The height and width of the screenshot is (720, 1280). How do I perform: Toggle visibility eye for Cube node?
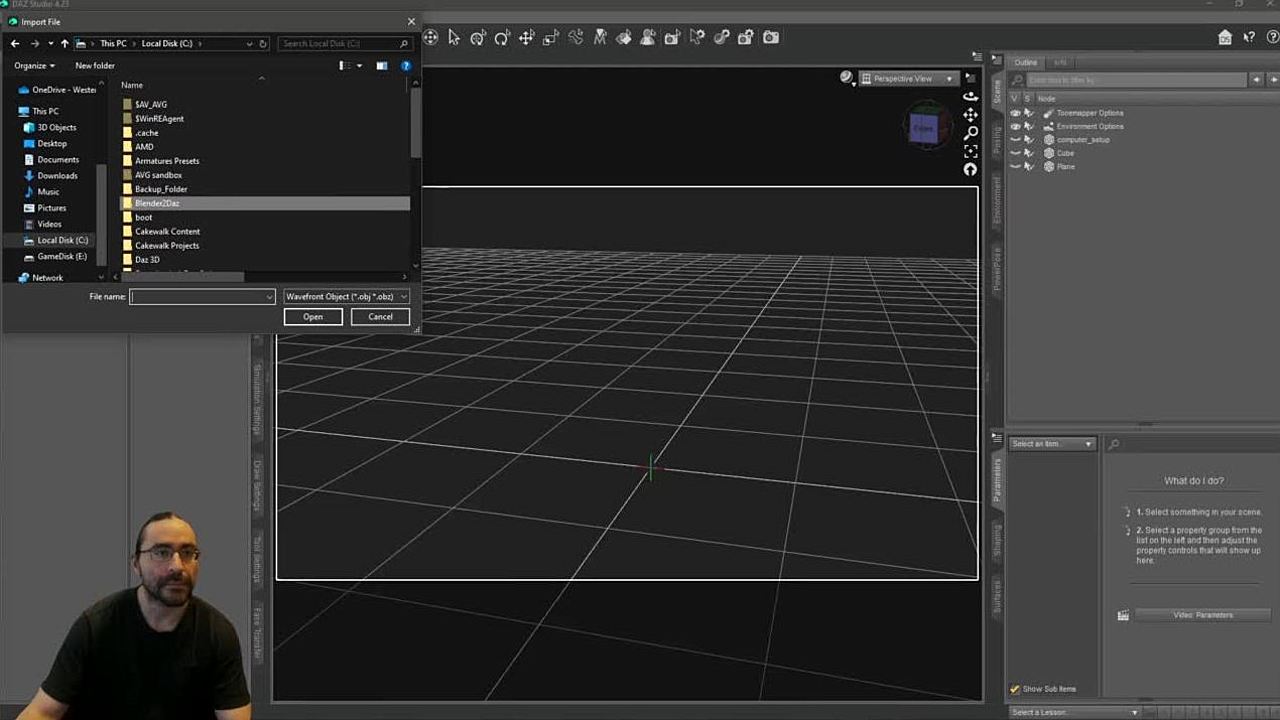click(x=1015, y=153)
